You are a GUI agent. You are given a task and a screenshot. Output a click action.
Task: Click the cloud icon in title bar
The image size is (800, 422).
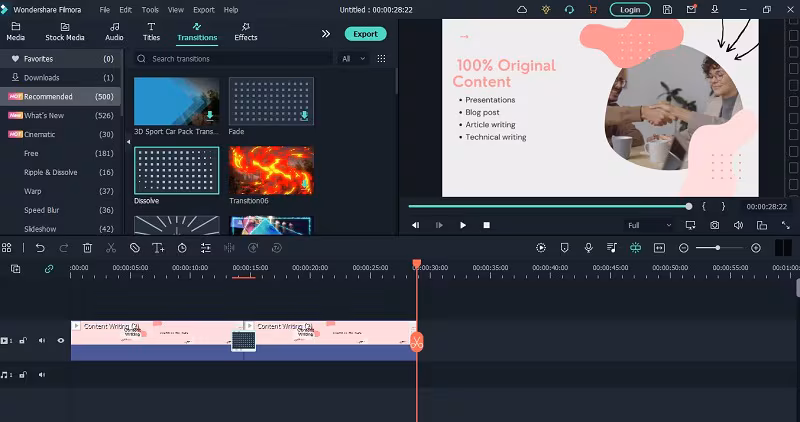[522, 10]
